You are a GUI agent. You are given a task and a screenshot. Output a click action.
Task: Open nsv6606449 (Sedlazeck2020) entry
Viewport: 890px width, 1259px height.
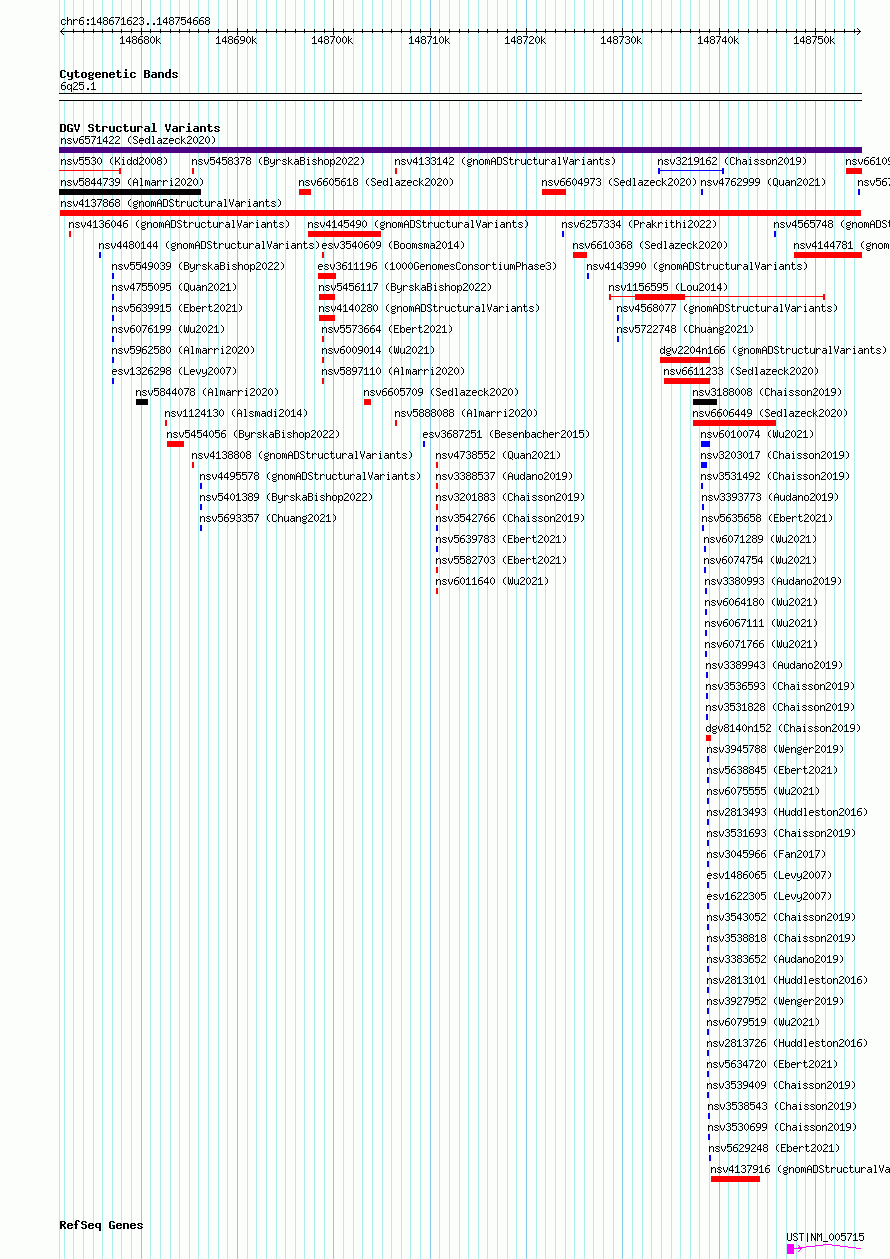click(x=770, y=413)
